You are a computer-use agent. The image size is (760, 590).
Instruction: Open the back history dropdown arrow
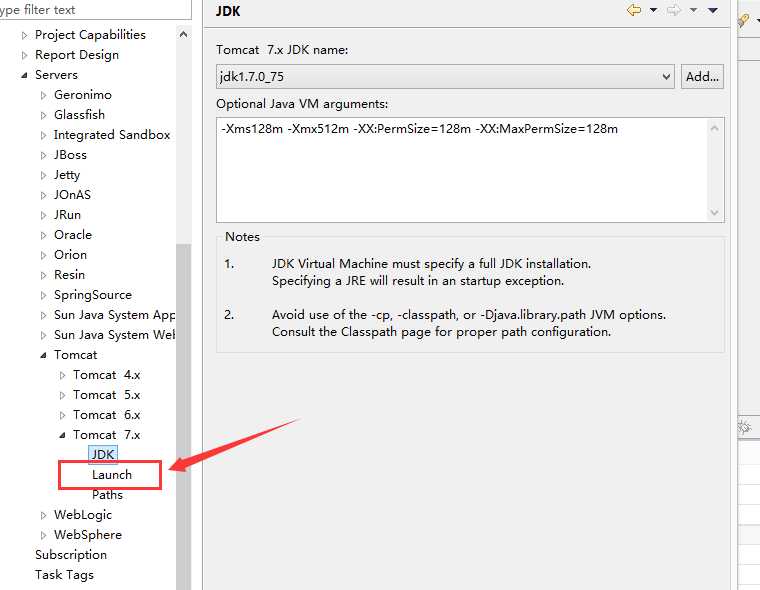click(x=653, y=10)
